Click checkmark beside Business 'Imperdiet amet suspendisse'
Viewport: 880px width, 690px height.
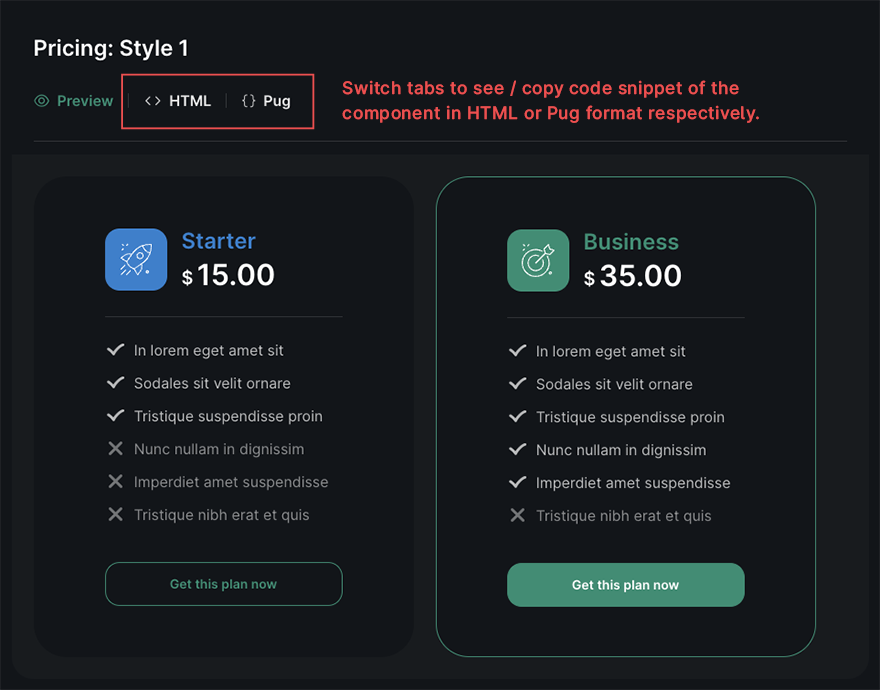[x=517, y=483]
